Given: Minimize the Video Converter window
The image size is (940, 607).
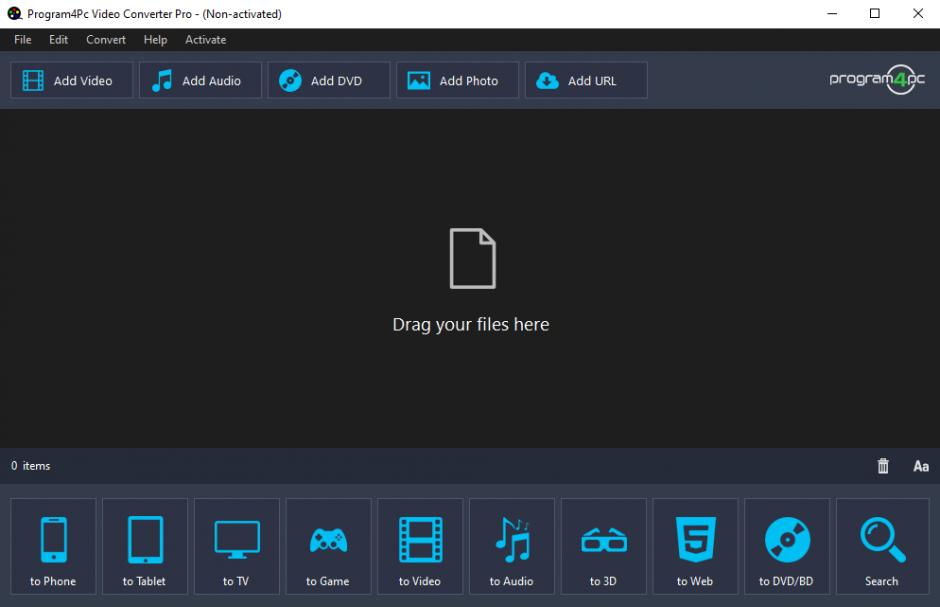Looking at the screenshot, I should click(832, 13).
